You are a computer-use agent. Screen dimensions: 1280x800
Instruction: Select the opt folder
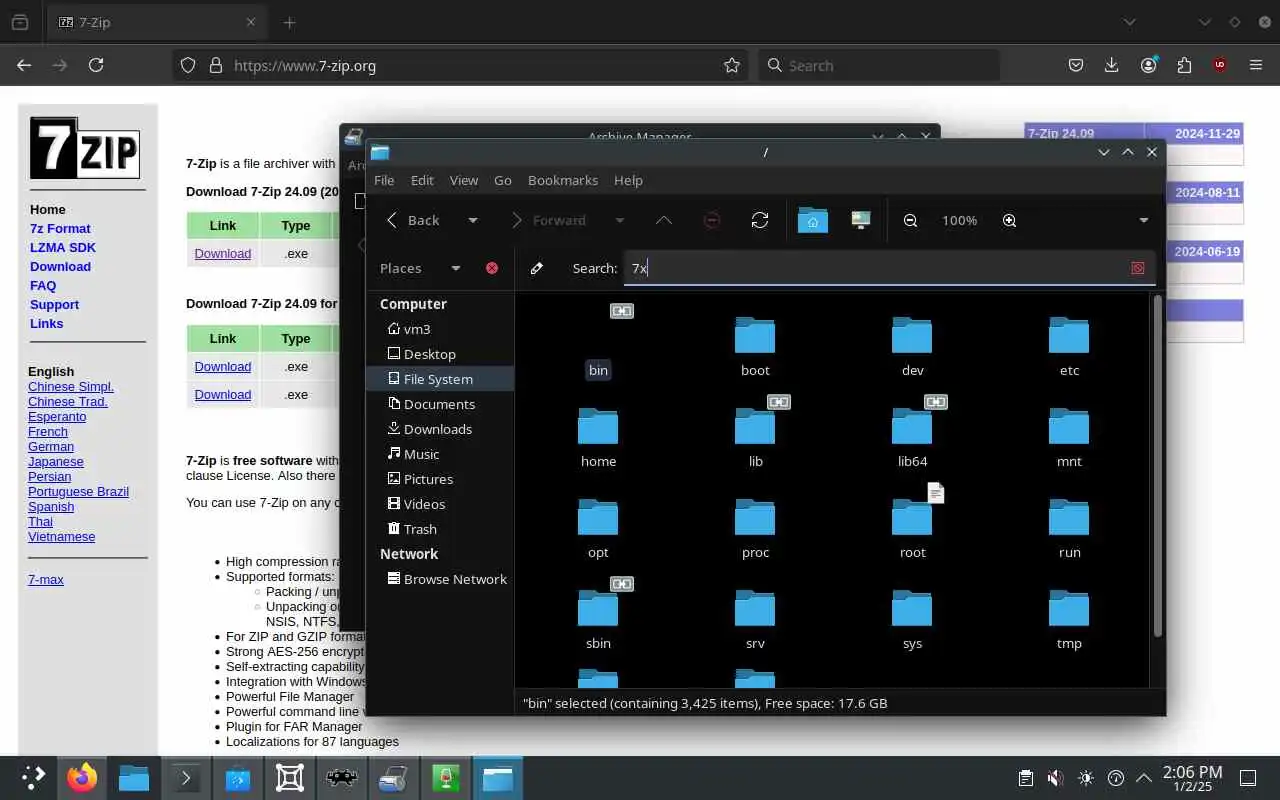pyautogui.click(x=598, y=529)
